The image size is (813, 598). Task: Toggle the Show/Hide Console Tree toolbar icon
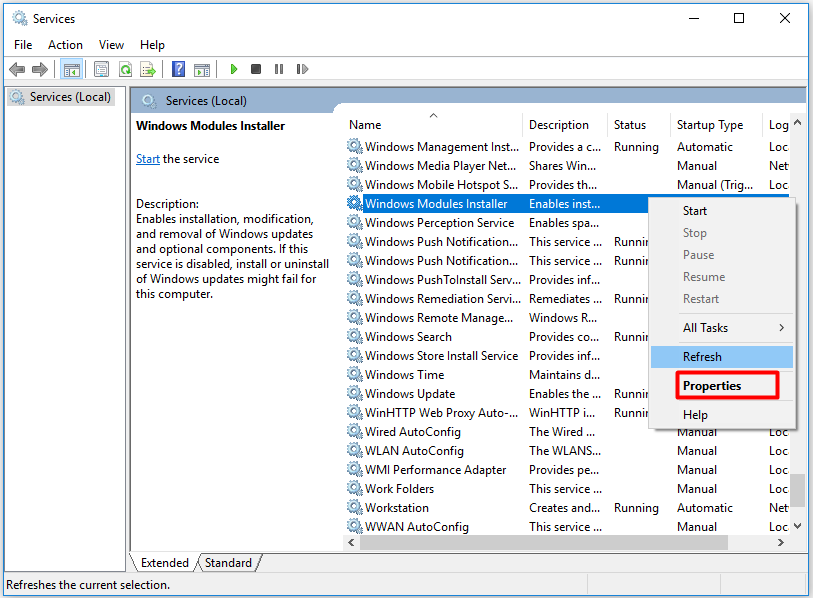[x=72, y=69]
